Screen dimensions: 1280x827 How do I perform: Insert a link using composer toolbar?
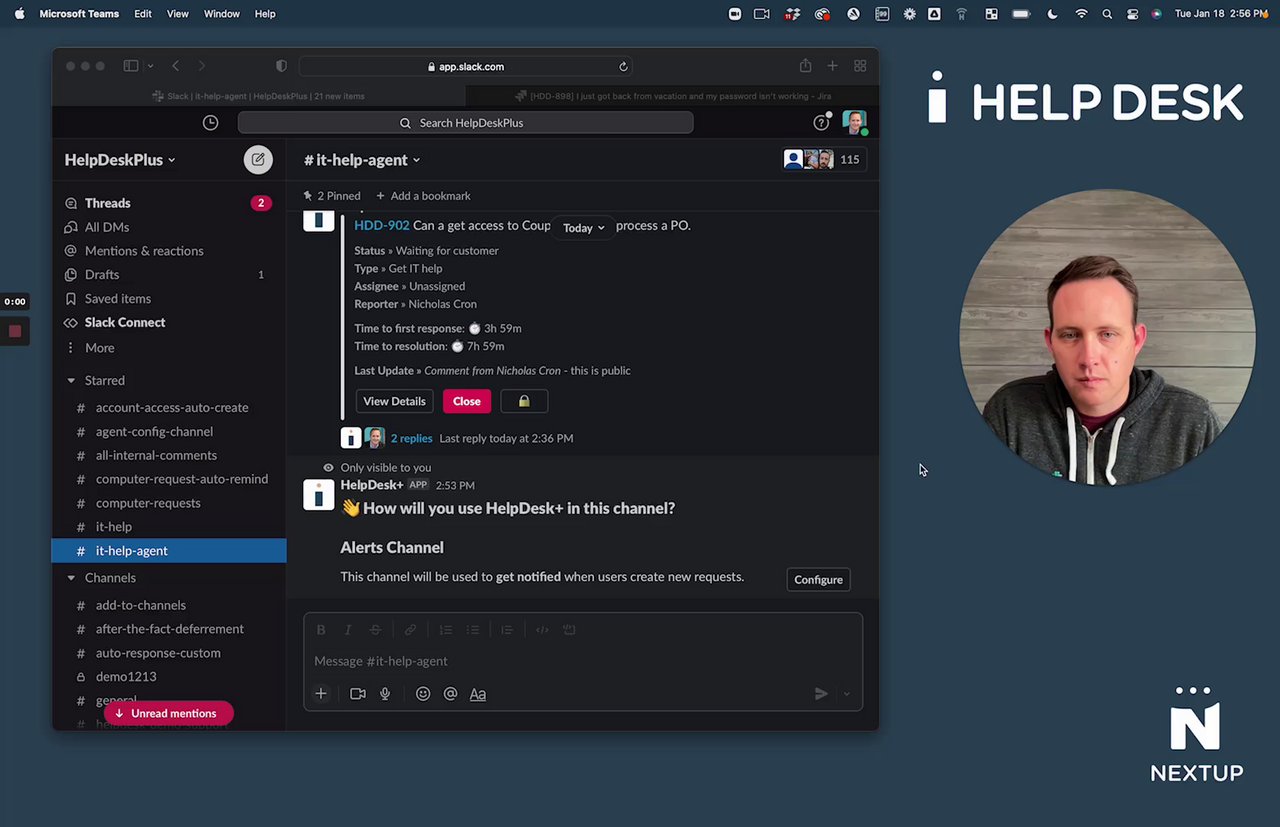410,630
